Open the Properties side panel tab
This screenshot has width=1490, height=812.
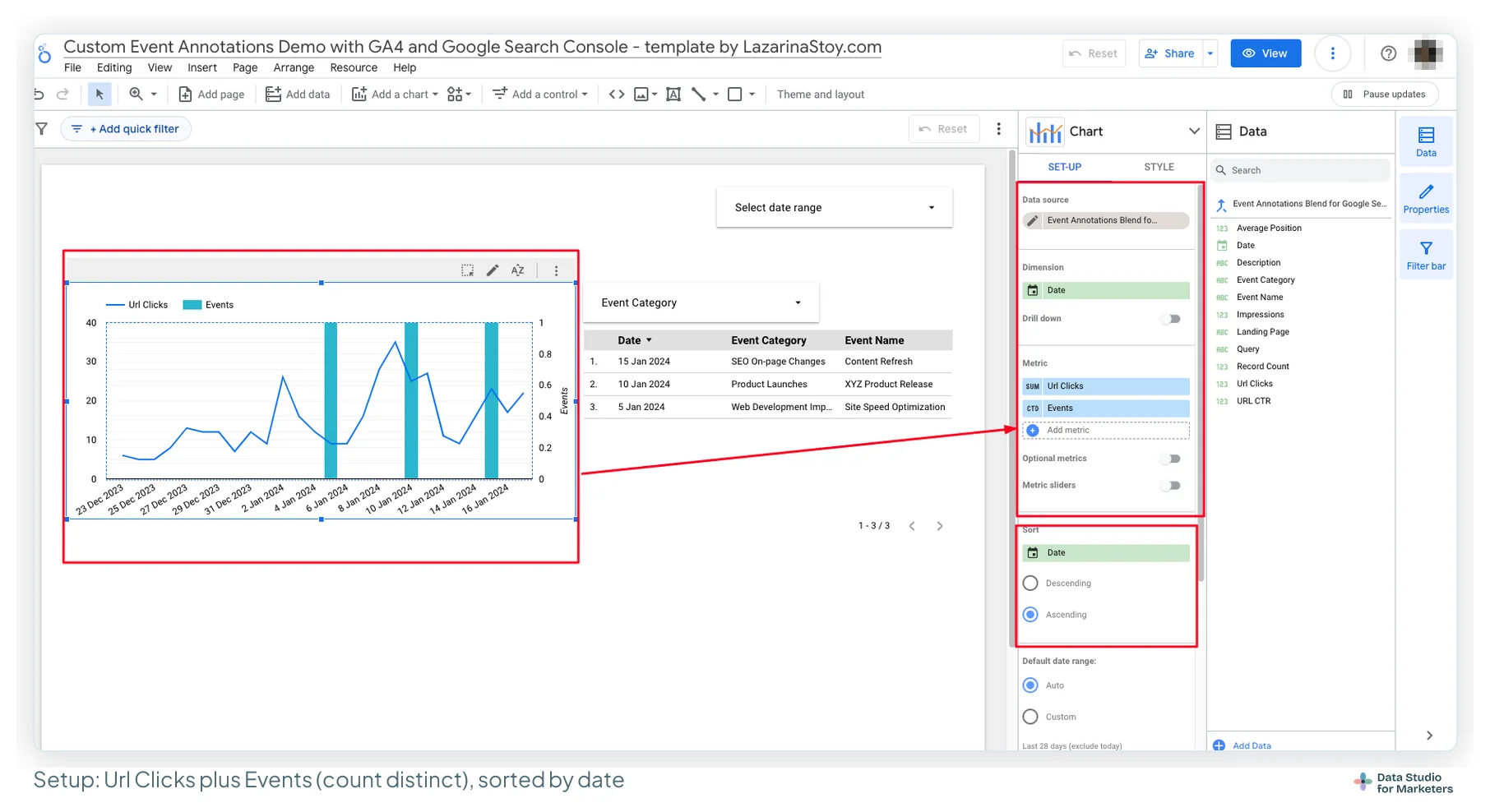[x=1427, y=198]
